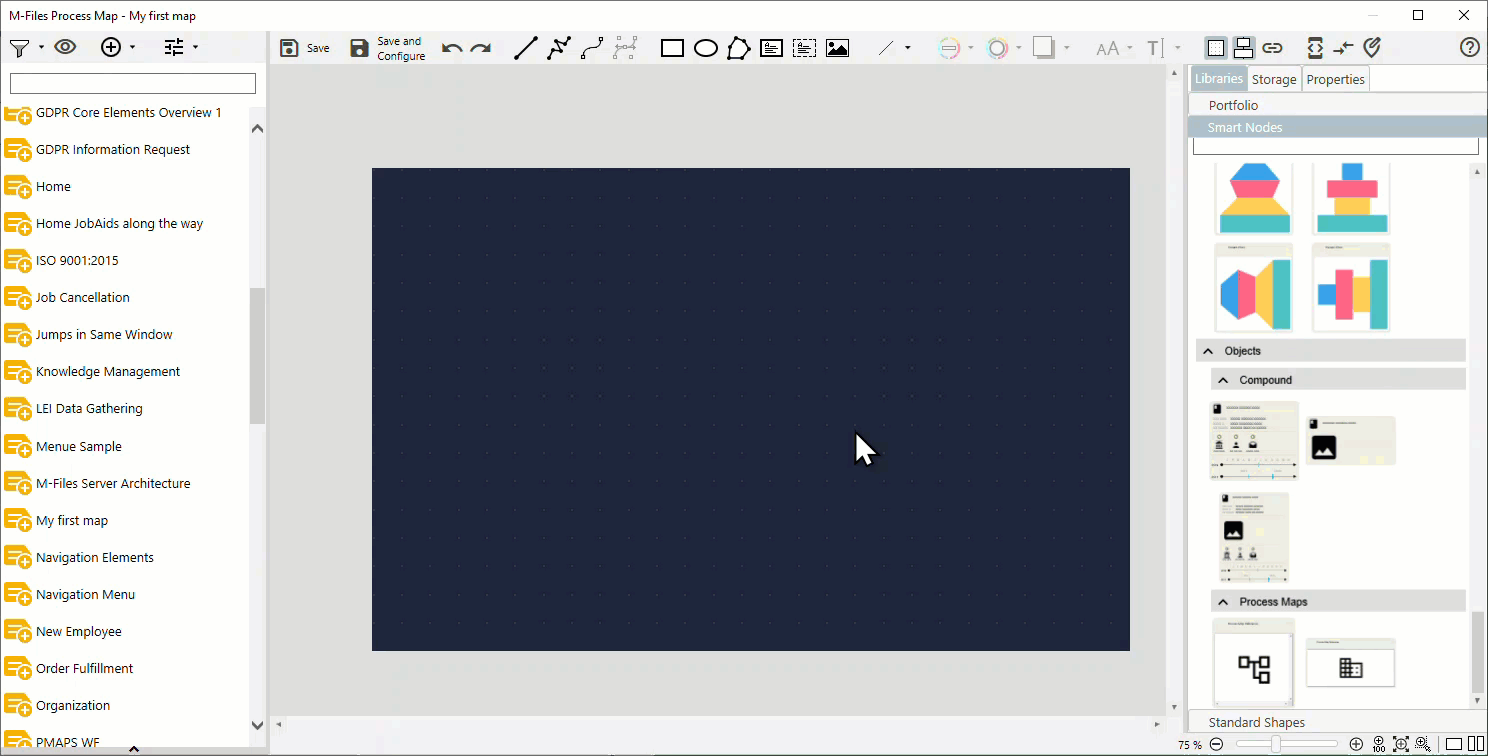This screenshot has width=1488, height=756.
Task: Switch to the Storage tab
Action: point(1274,79)
